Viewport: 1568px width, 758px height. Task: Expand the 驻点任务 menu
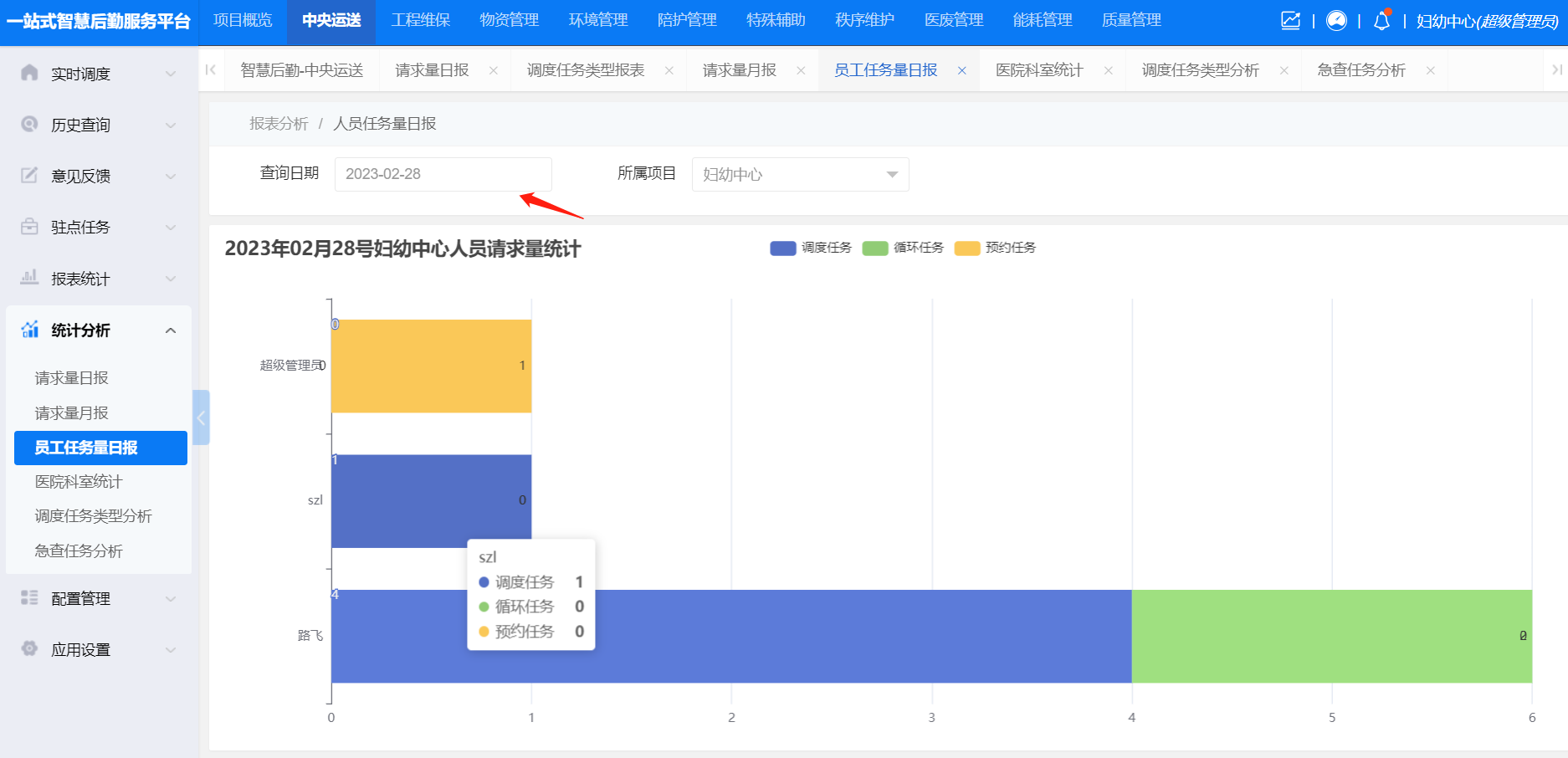171,227
